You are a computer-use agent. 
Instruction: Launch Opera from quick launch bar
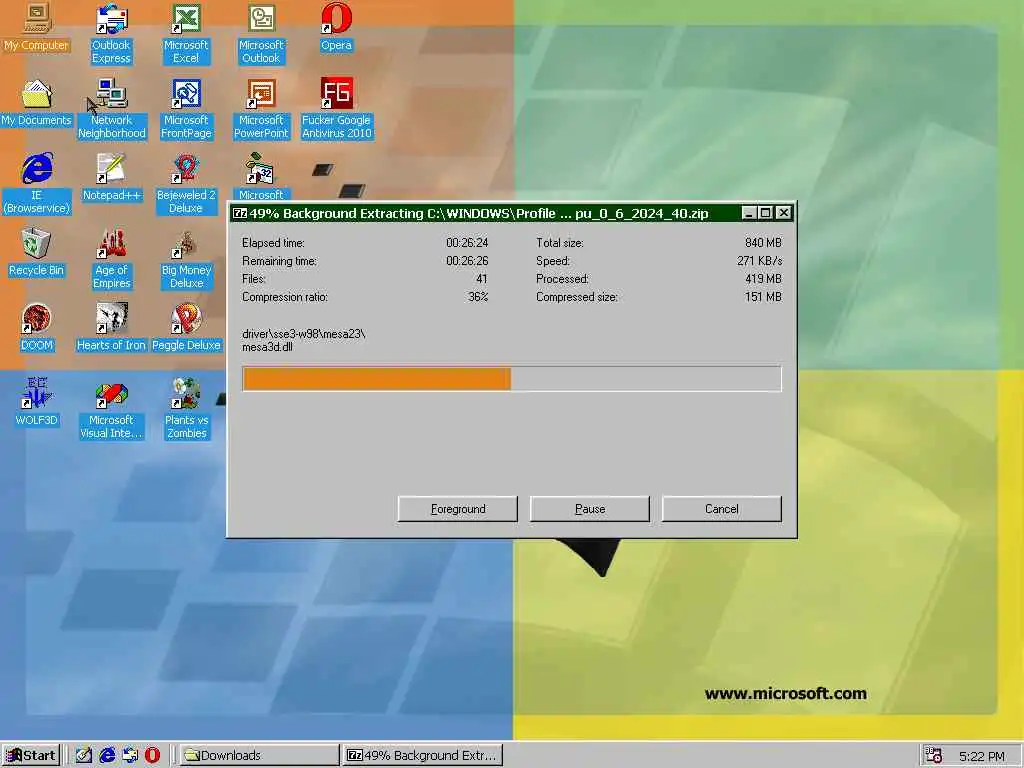click(152, 755)
